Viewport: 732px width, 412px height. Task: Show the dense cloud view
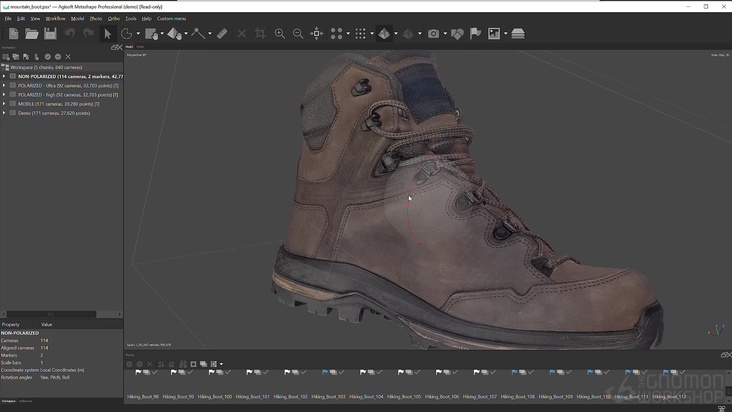coord(360,34)
